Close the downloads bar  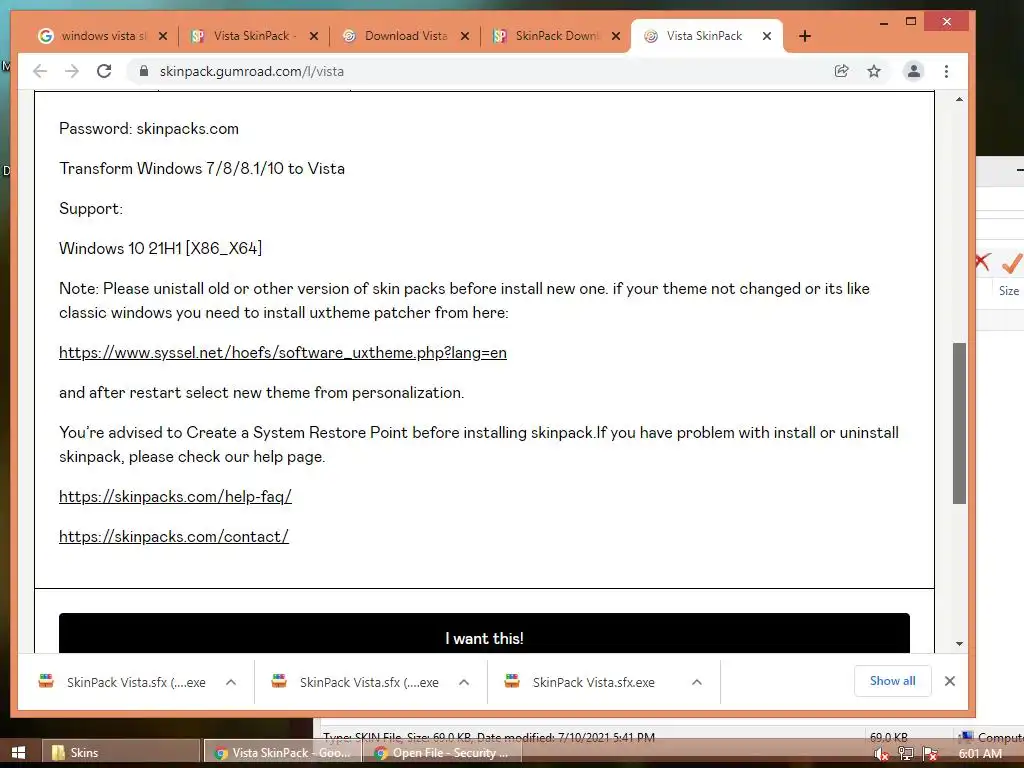click(x=950, y=681)
